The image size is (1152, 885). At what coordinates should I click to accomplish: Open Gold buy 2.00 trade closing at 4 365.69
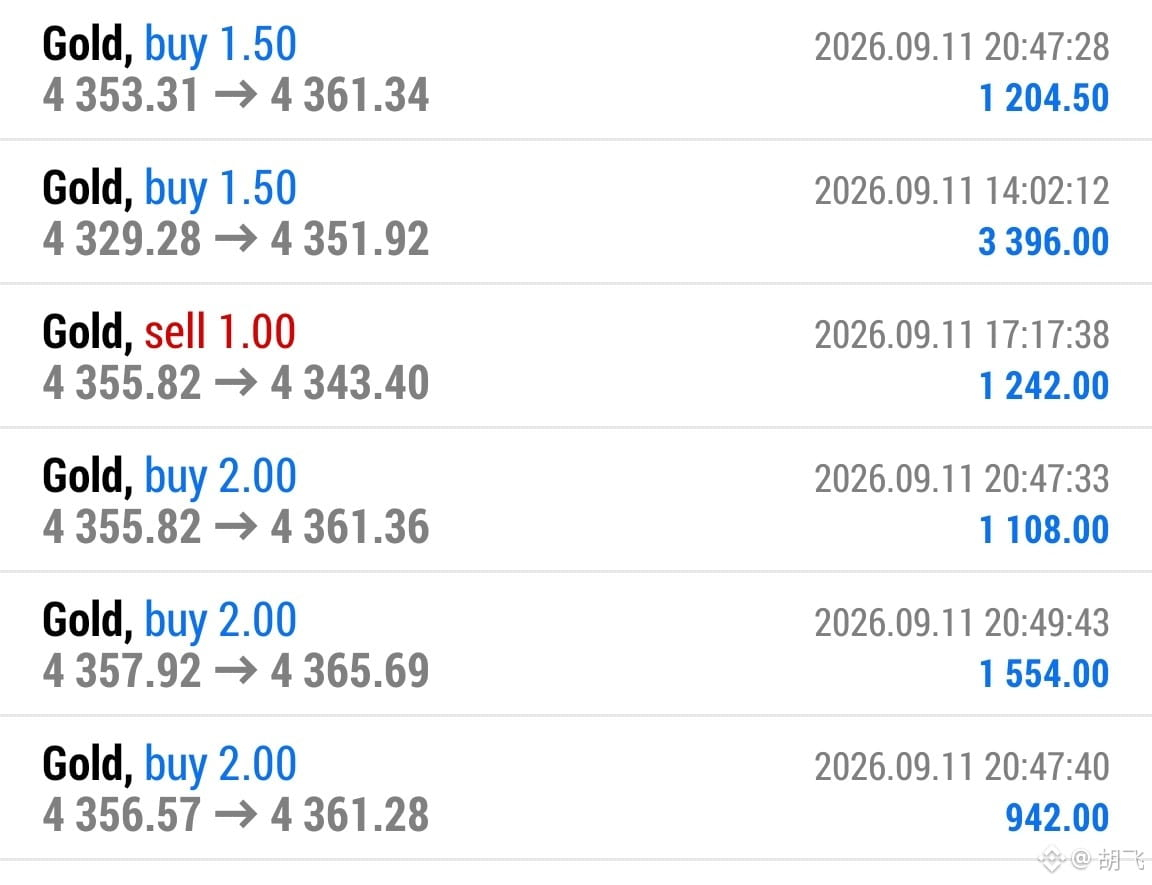[x=576, y=643]
